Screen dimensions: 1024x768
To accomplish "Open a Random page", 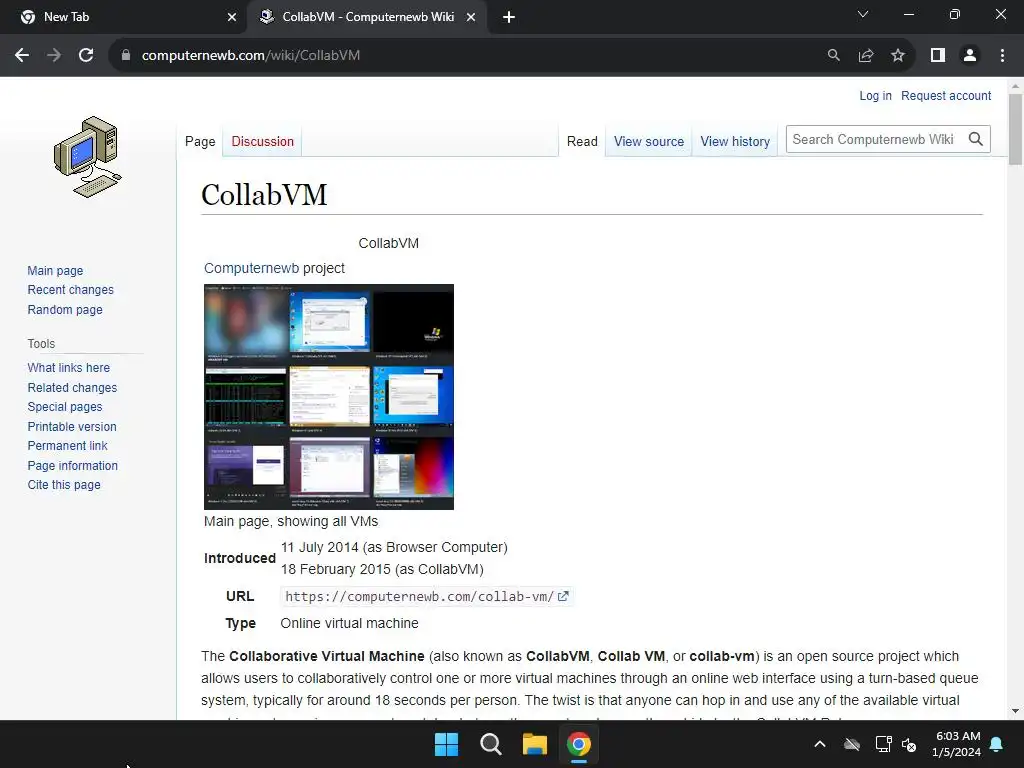I will (x=65, y=310).
